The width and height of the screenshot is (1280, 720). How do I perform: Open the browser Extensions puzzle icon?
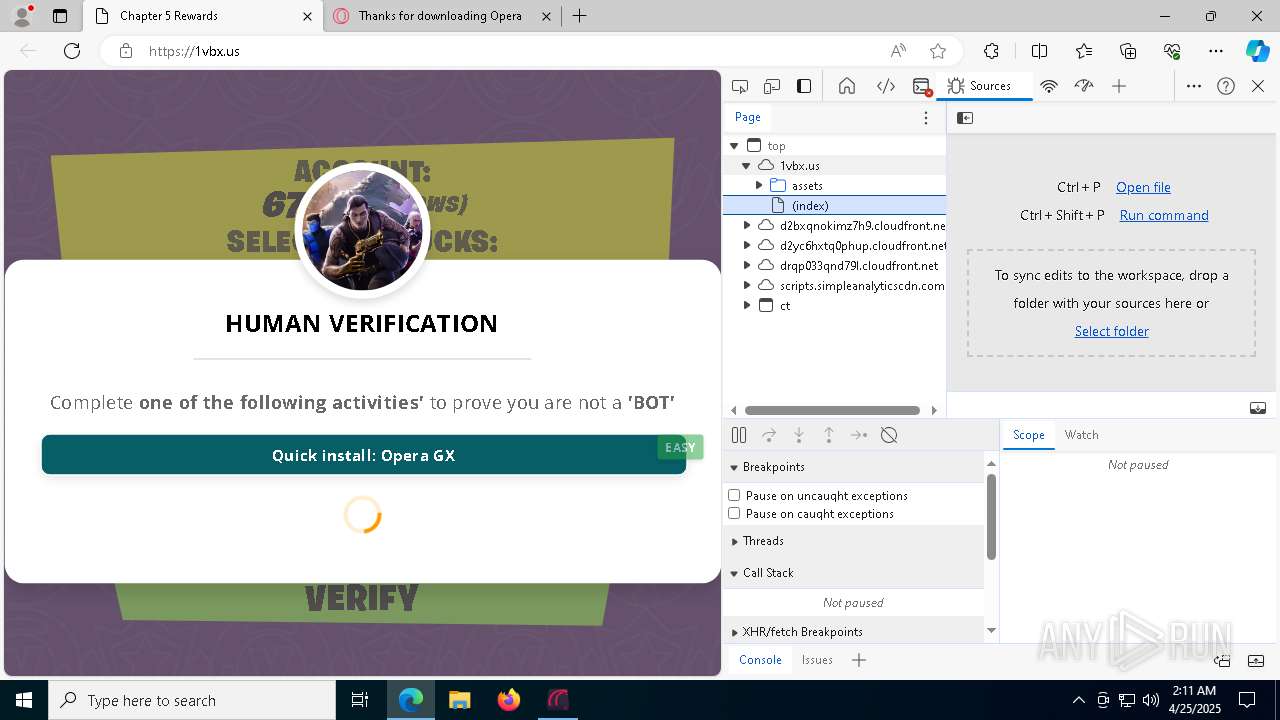pos(991,51)
